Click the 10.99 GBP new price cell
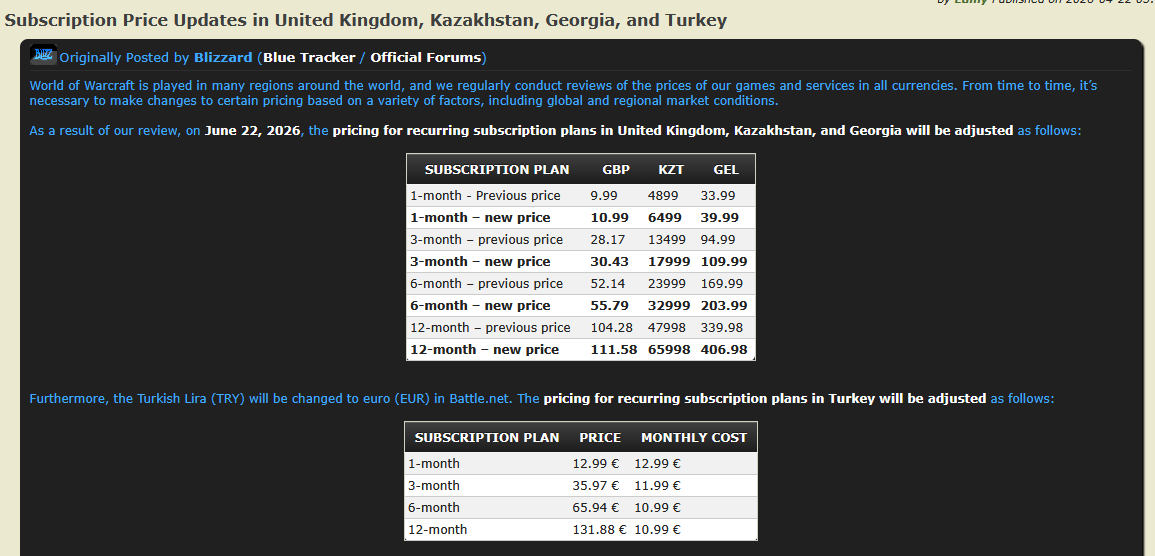 608,218
